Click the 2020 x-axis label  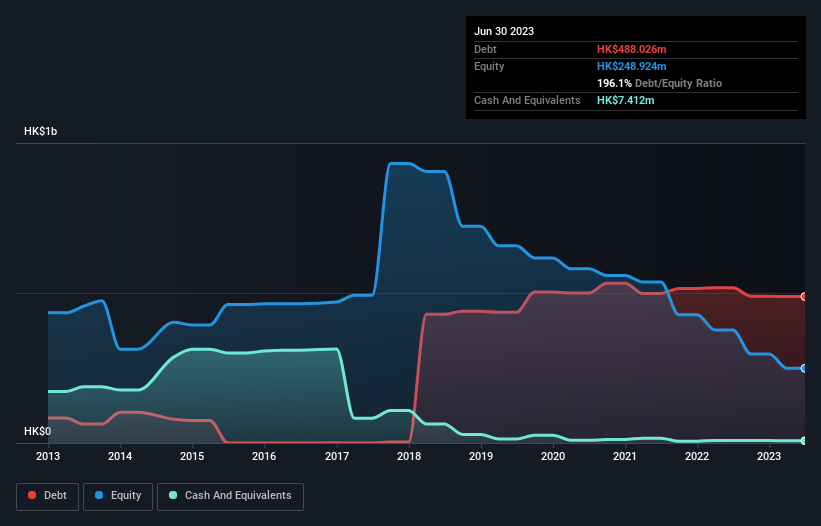point(553,456)
